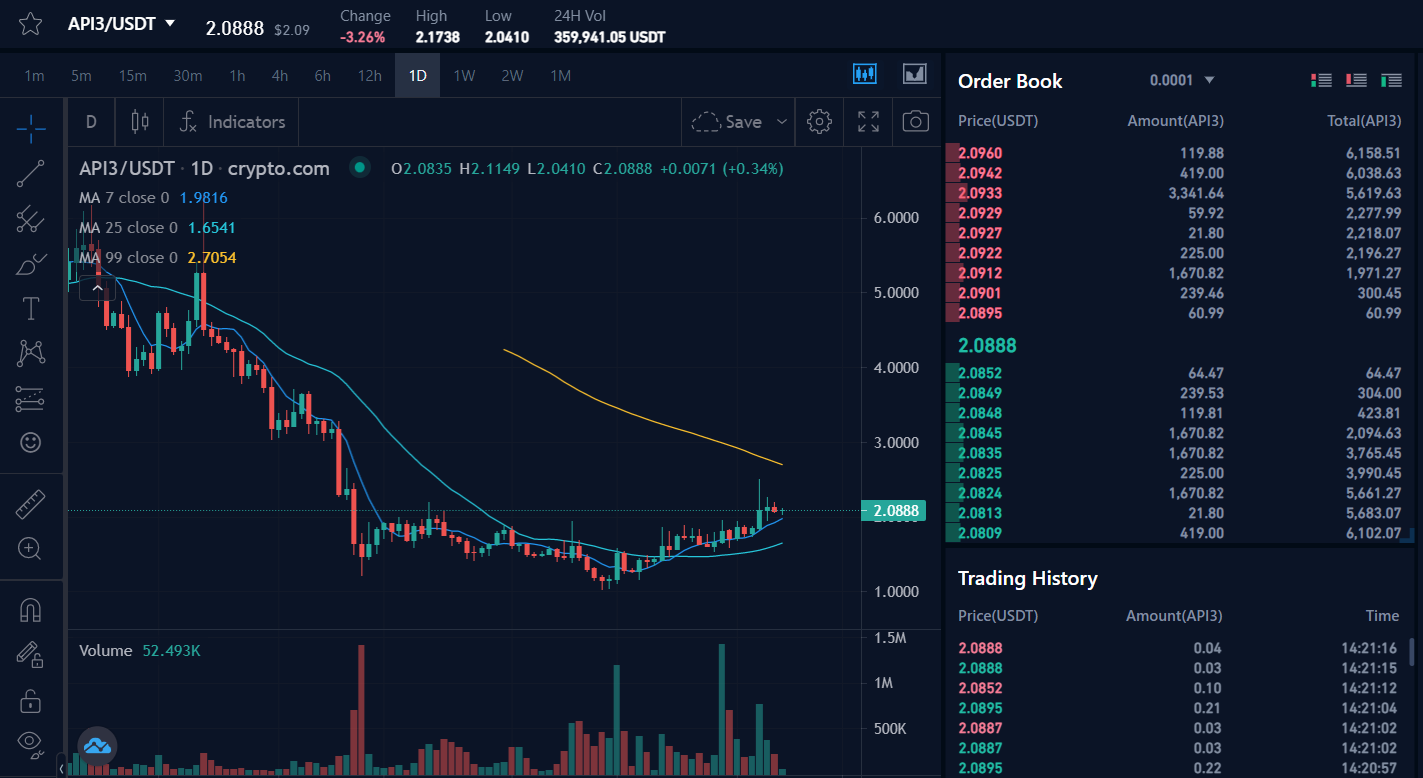1423x778 pixels.
Task: Enter fullscreen chart mode
Action: [868, 122]
